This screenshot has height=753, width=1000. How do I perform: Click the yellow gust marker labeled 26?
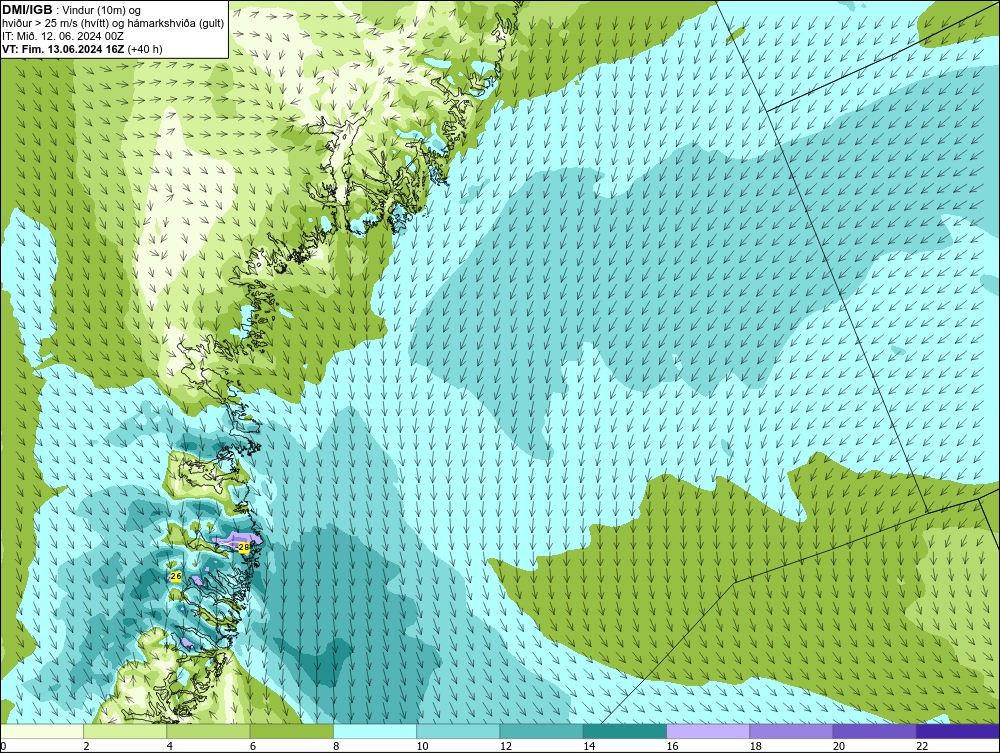point(176,576)
